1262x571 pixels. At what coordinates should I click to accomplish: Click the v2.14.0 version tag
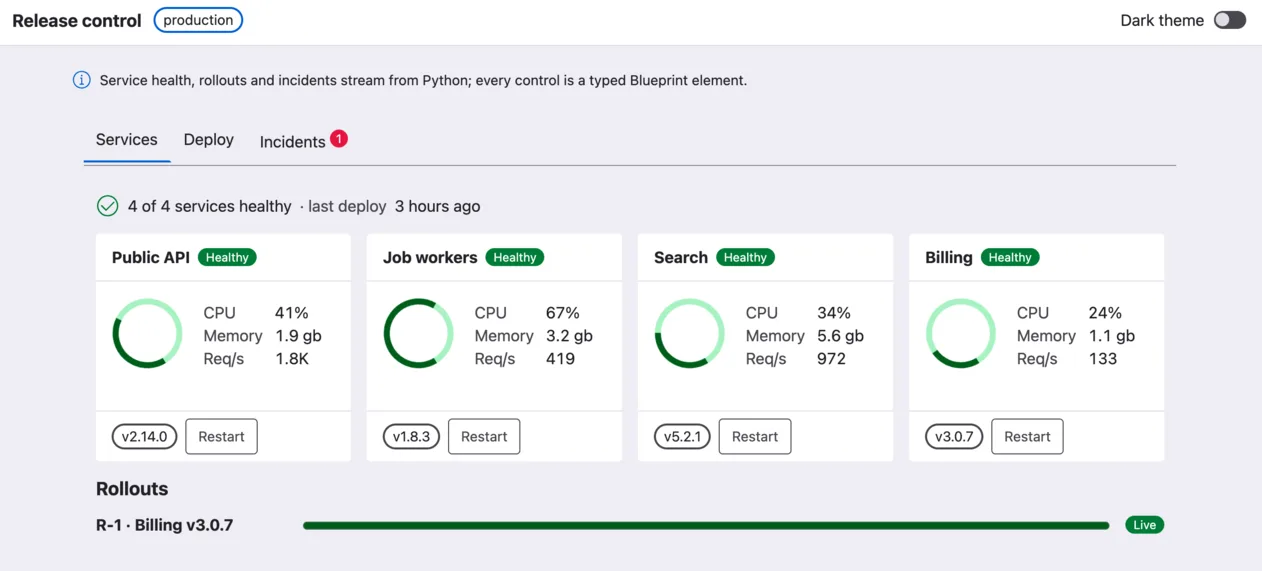[x=145, y=437]
